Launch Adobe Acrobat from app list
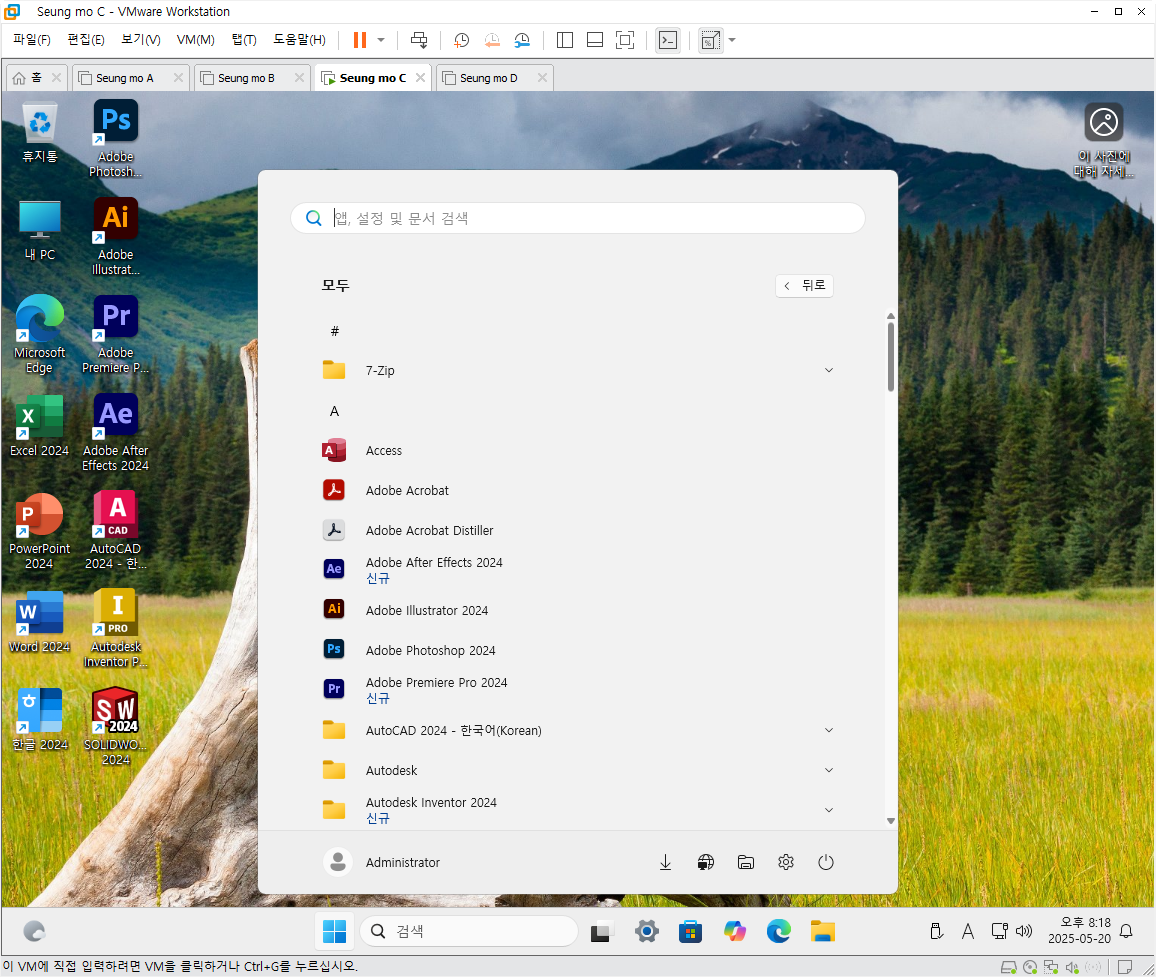The height and width of the screenshot is (977, 1156). pos(579,490)
